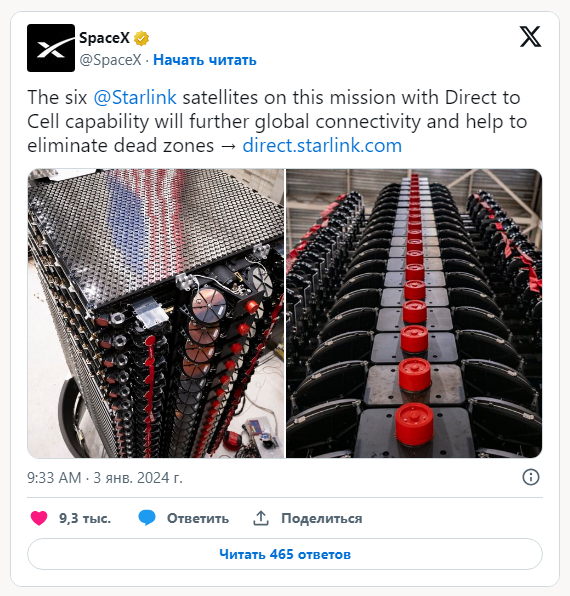Click the Поделиться share label
Viewport: 570px width, 596px height.
(322, 518)
